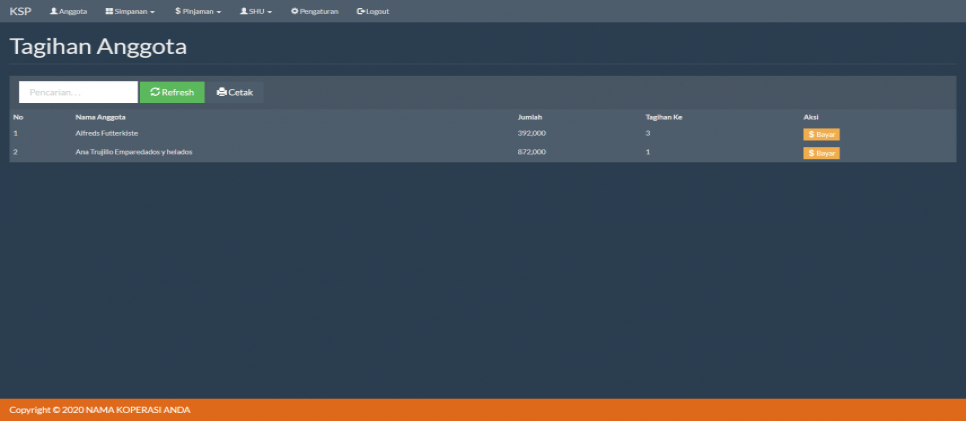The image size is (966, 421).
Task: Click the printer icon on Cetak
Action: (222, 92)
